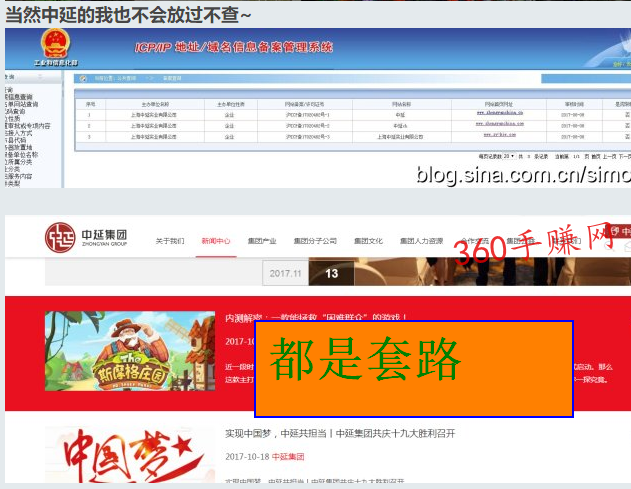Click the 2017-10-18 date under 中国梦 headline
Viewport: 631px width, 489px height.
tap(247, 457)
